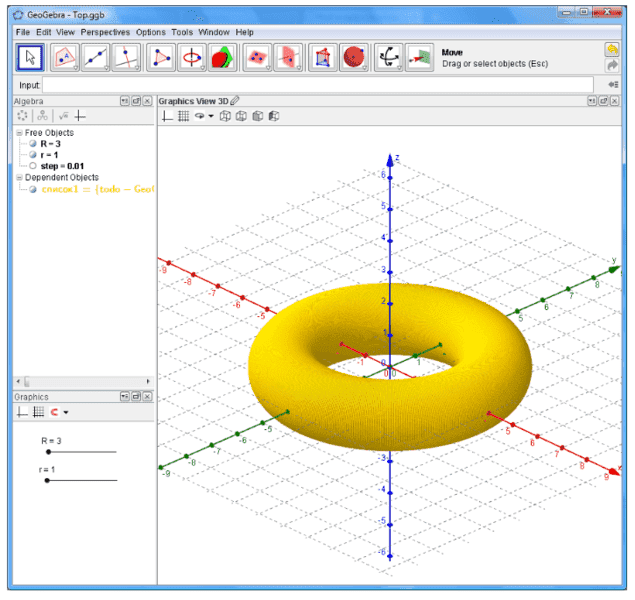Toggle visibility circle of R = 3

33,144
